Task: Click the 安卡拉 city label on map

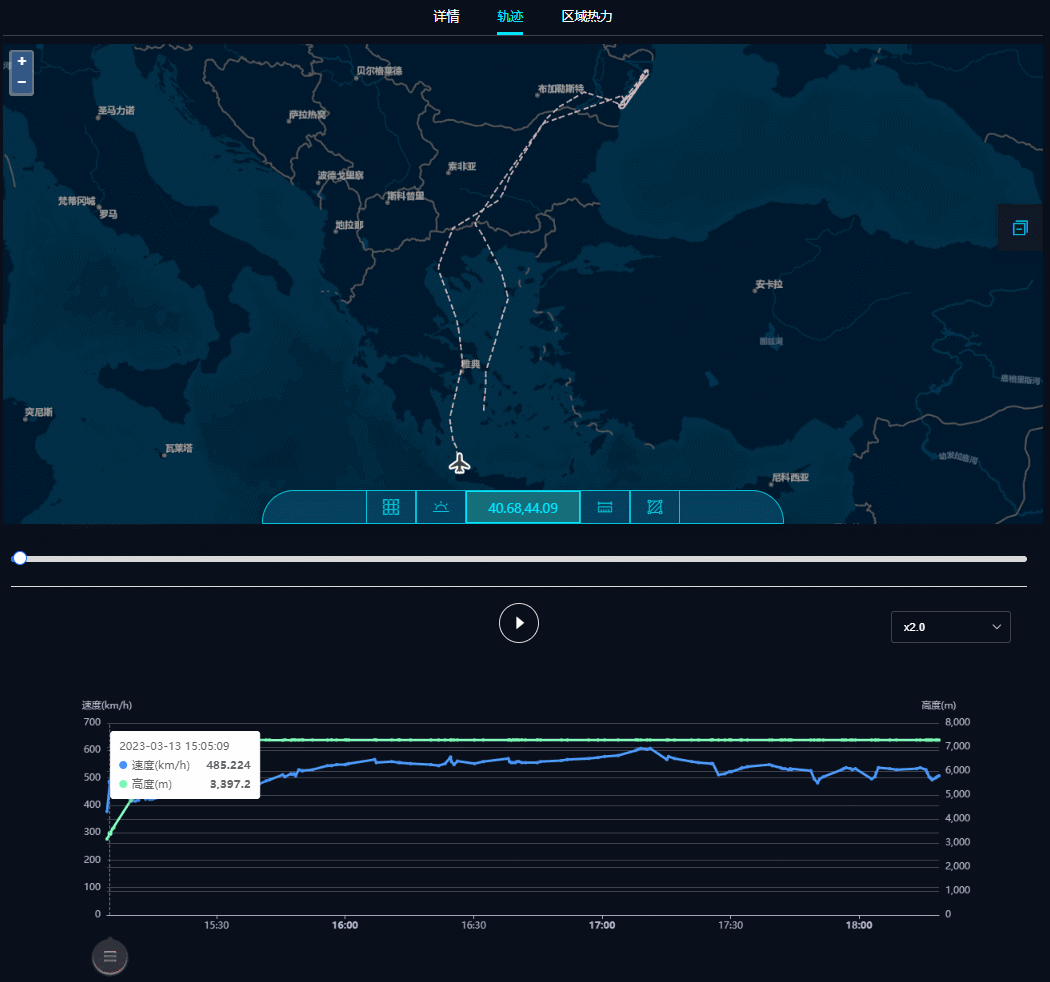Action: coord(770,285)
